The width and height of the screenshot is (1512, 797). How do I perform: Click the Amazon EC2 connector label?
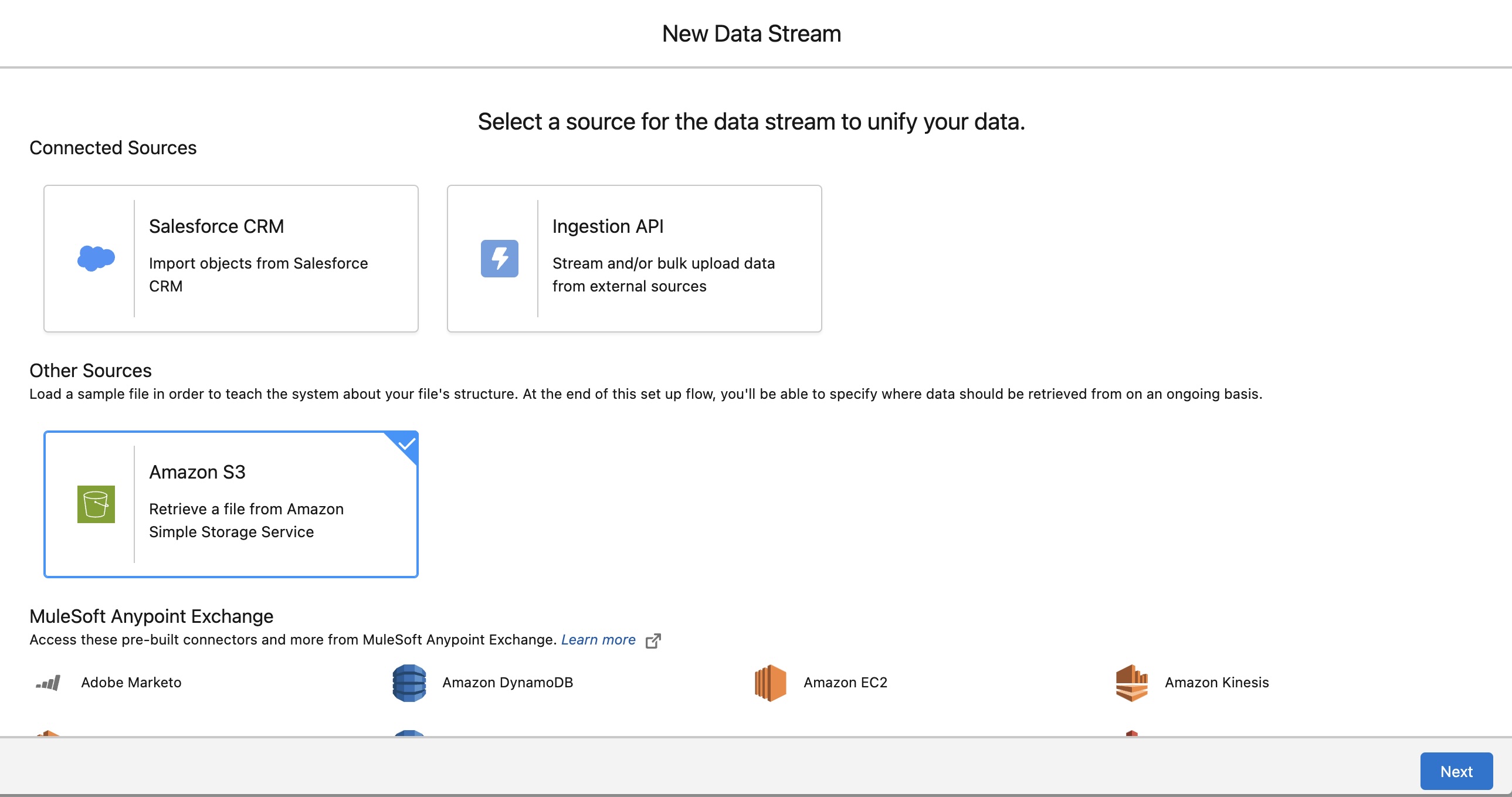pos(845,683)
